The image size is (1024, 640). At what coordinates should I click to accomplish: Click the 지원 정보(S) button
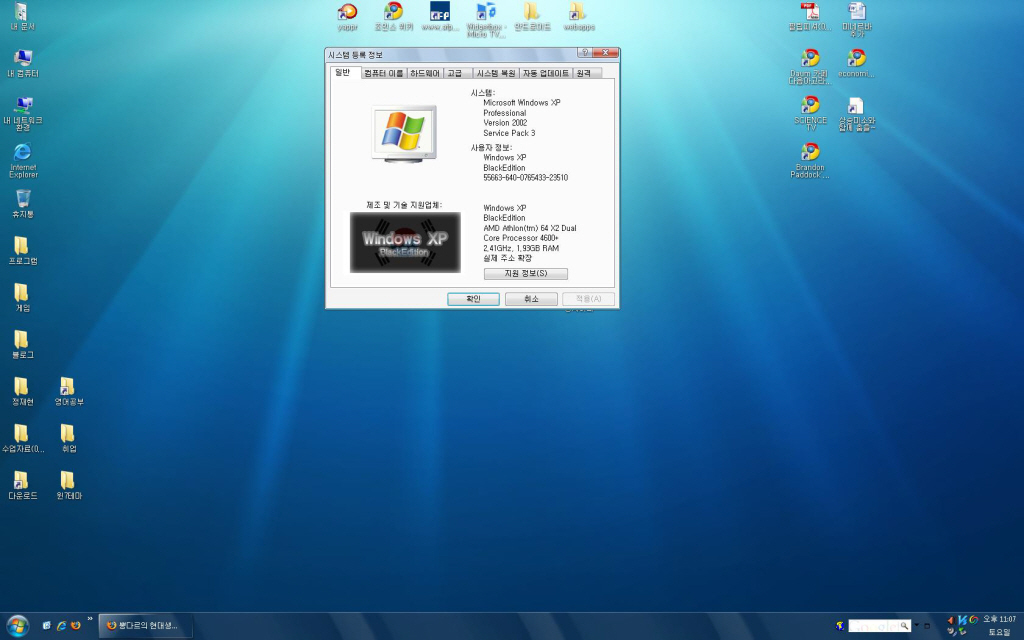tap(526, 274)
